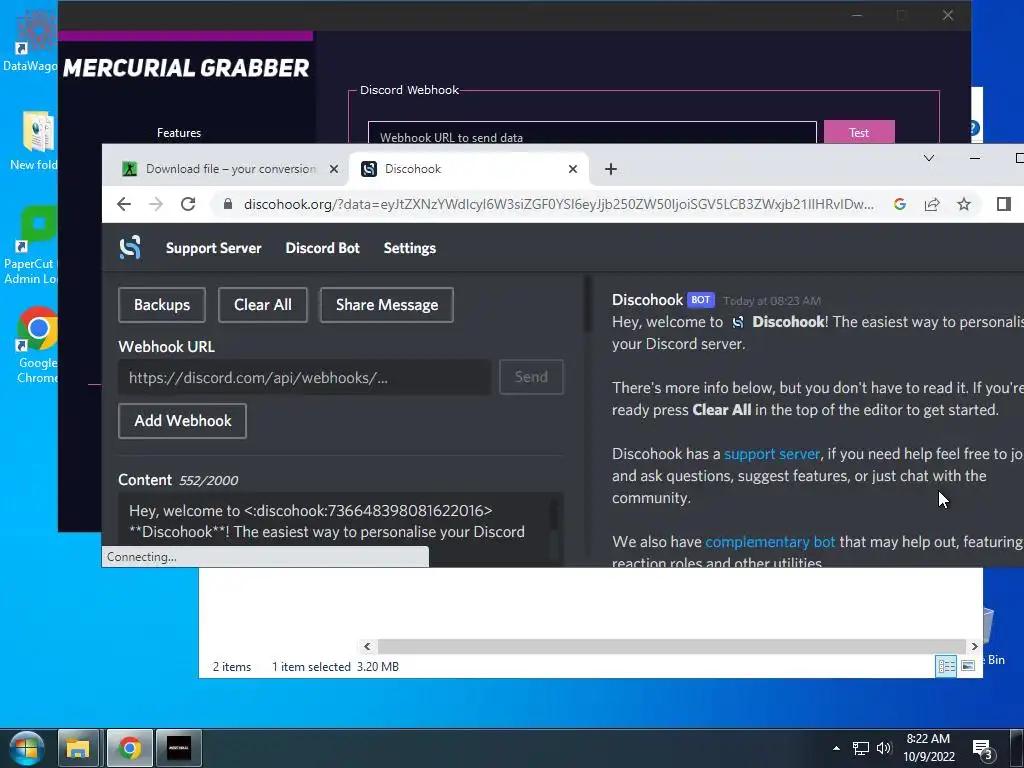
Task: Click Chrome icon in taskbar
Action: (129, 748)
